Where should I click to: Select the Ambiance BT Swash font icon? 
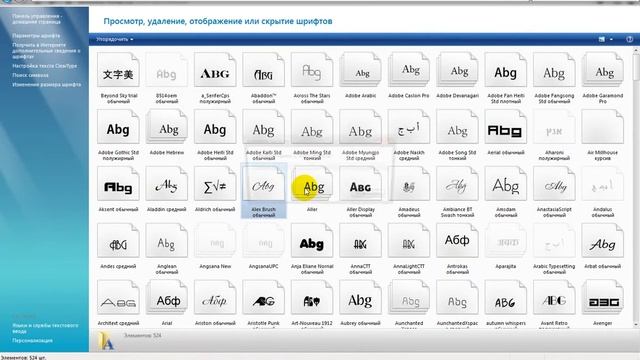pyautogui.click(x=457, y=184)
